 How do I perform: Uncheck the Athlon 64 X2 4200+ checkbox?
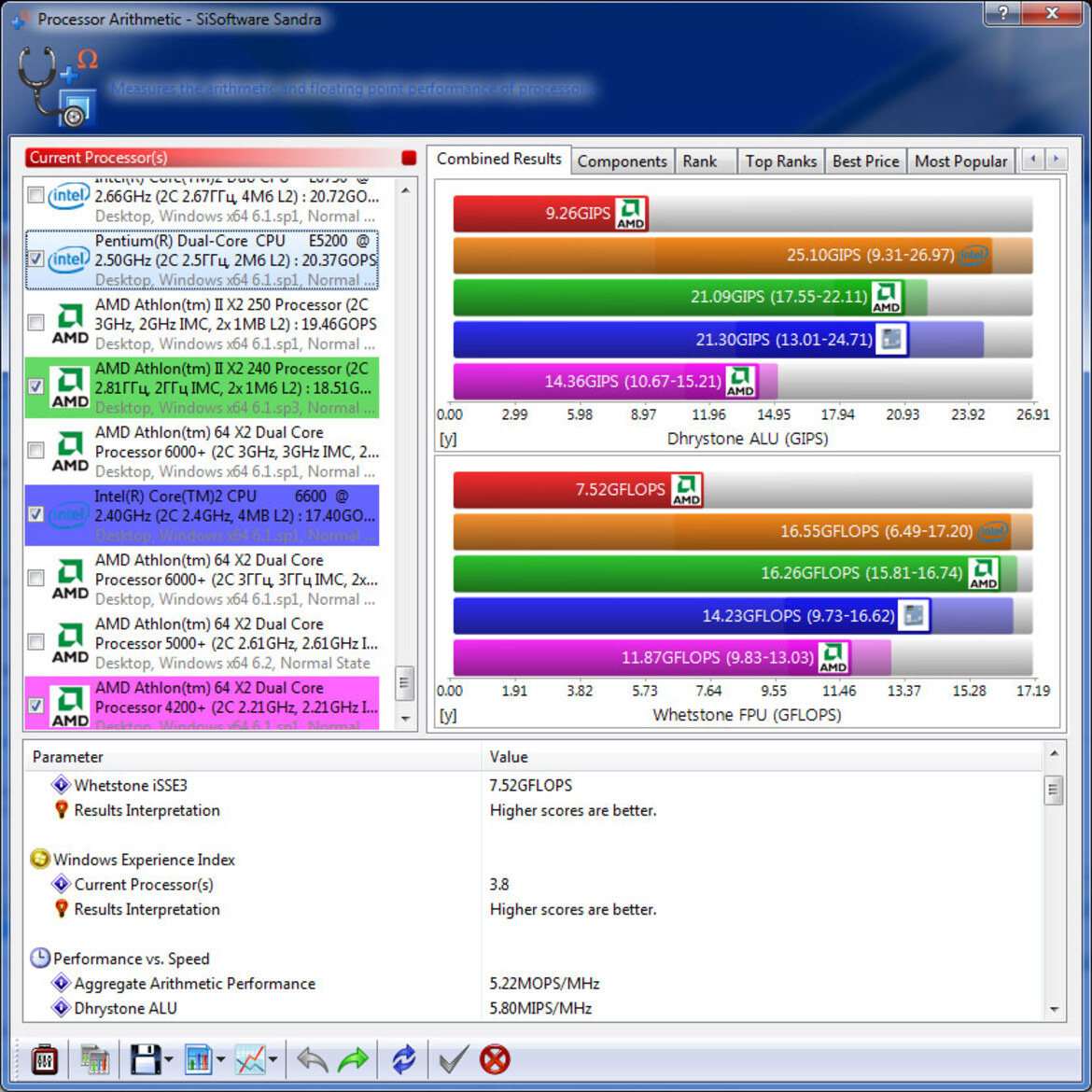(x=35, y=706)
